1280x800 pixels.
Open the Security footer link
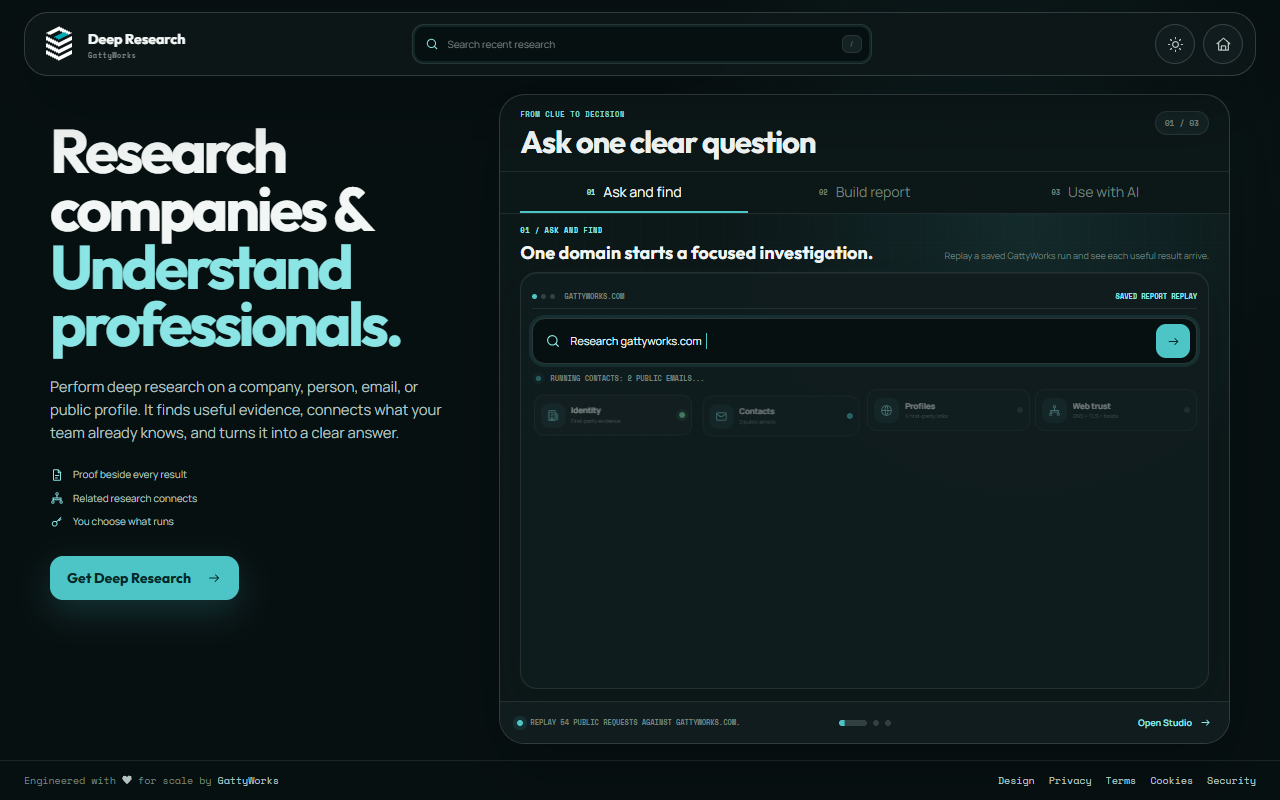[x=1231, y=780]
